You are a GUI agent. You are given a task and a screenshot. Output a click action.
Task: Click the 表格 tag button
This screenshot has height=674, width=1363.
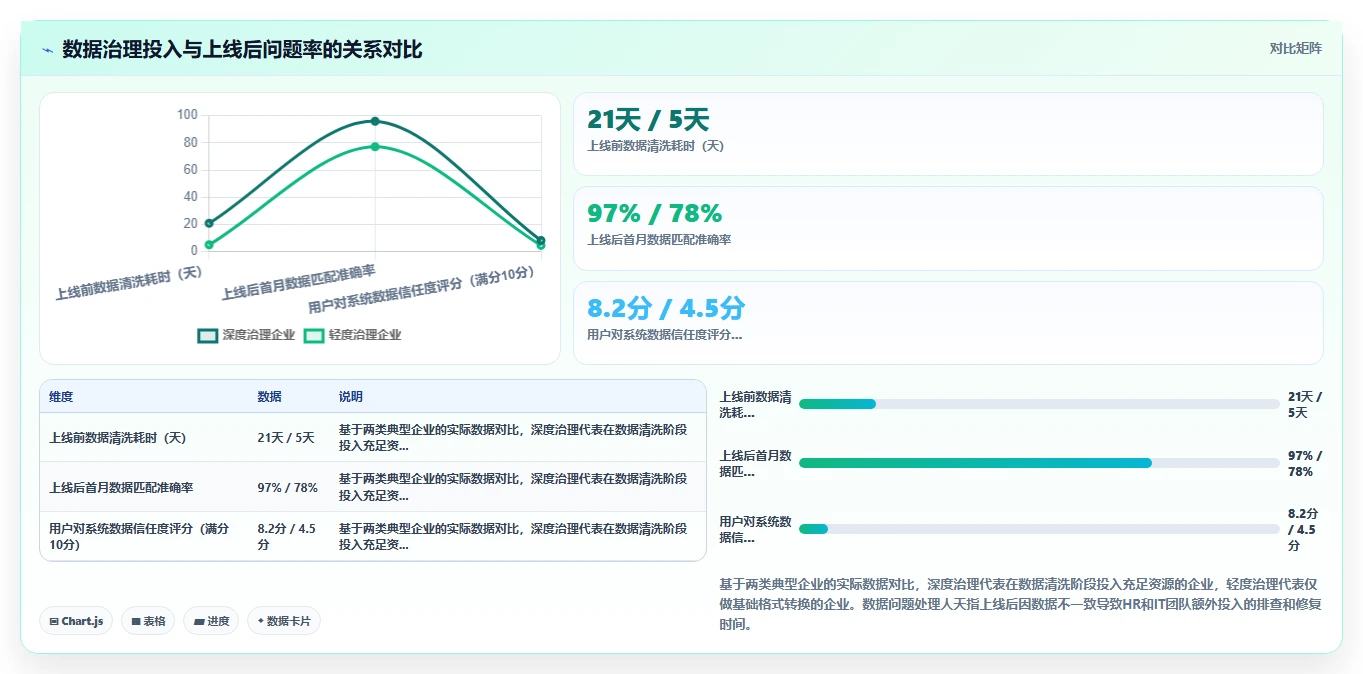coord(148,621)
